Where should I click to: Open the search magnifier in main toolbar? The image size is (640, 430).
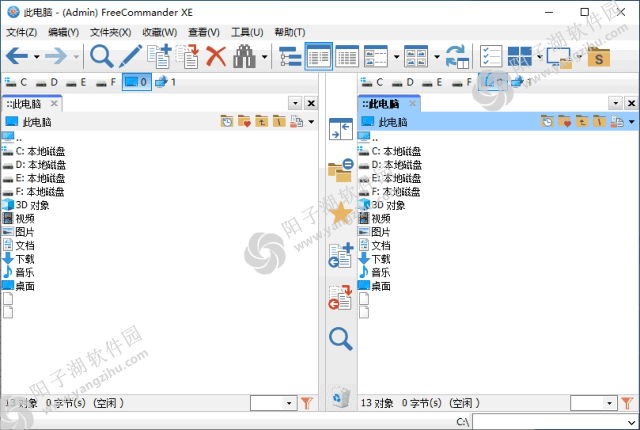point(101,56)
